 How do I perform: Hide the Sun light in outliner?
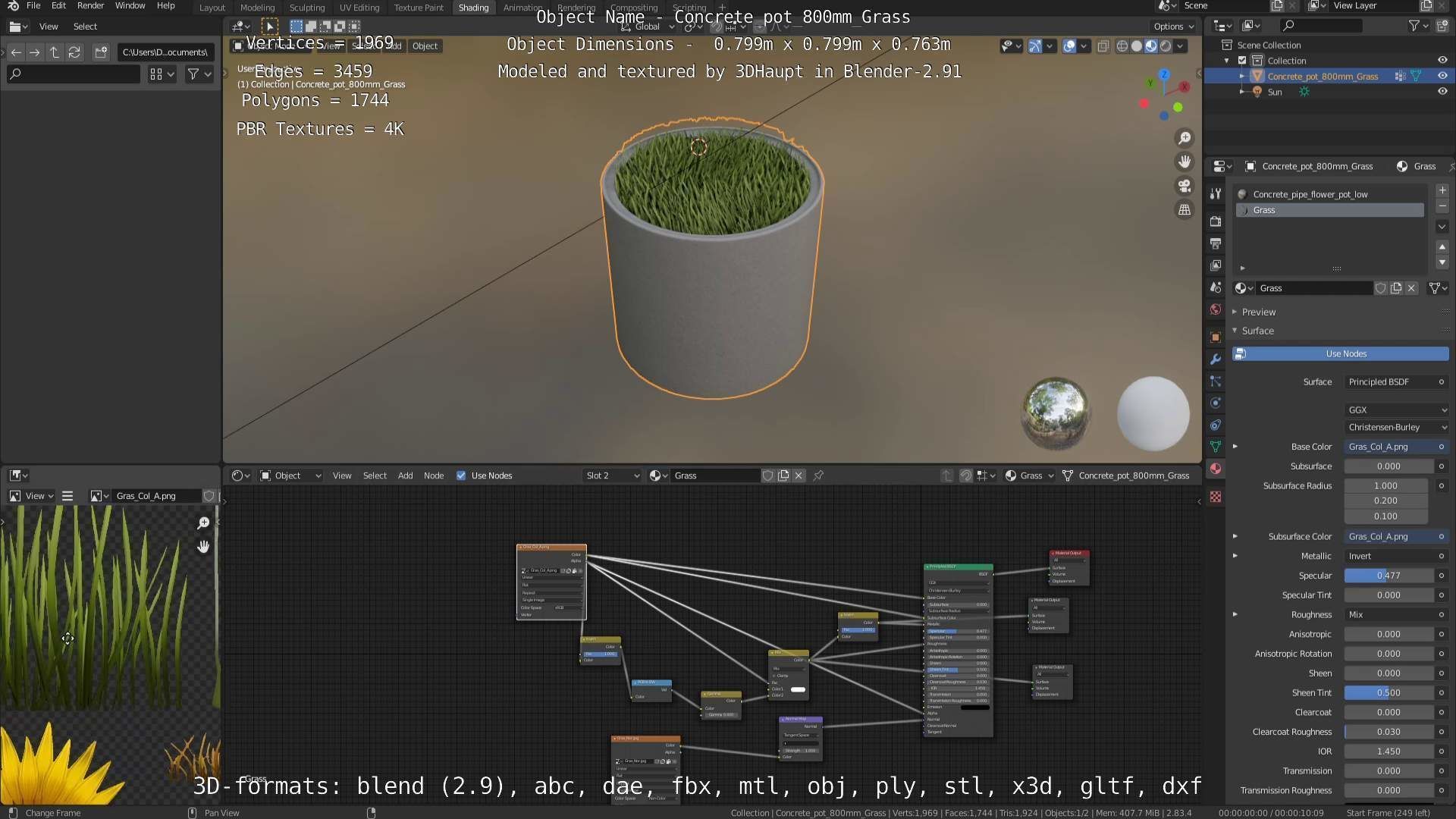point(1442,92)
